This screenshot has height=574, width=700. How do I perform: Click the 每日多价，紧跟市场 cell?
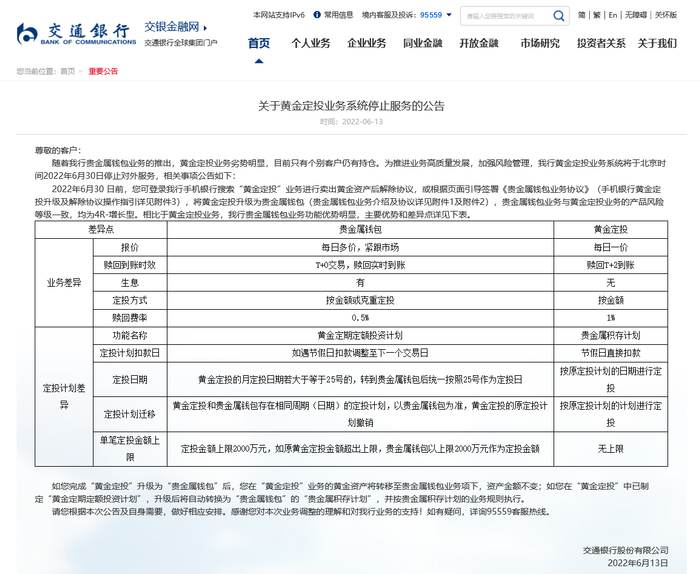tap(360, 247)
